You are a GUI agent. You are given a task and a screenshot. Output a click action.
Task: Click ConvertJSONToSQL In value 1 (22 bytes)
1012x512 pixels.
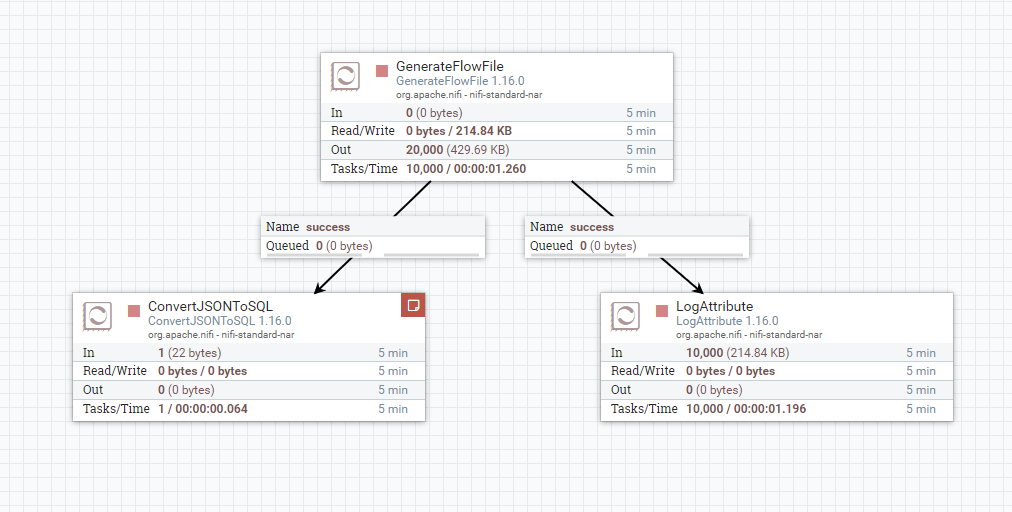190,353
